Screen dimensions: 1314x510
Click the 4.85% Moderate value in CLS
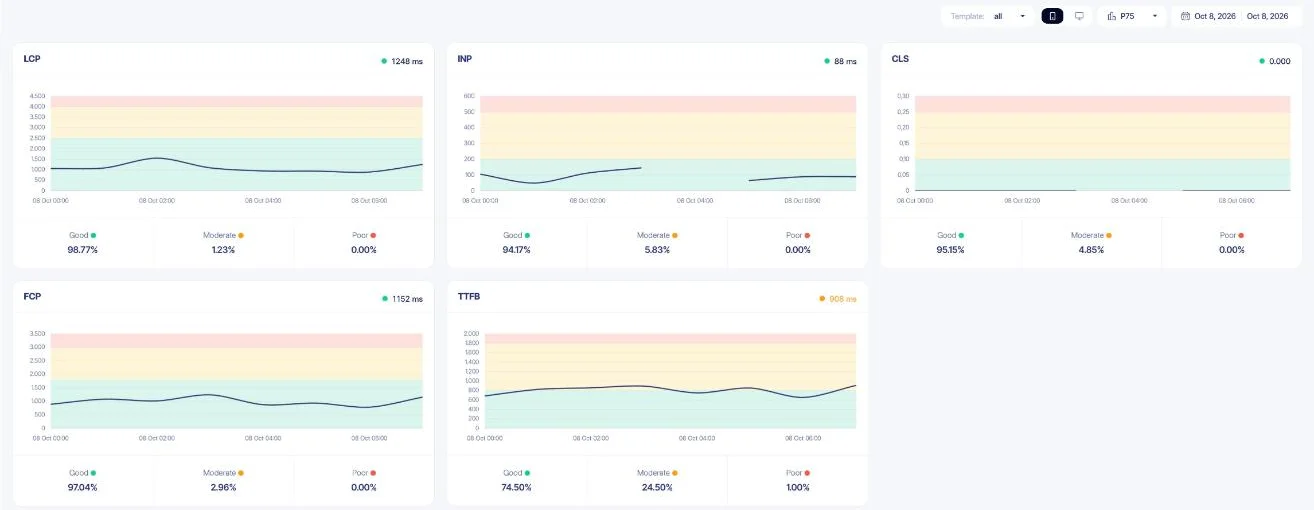(1091, 250)
